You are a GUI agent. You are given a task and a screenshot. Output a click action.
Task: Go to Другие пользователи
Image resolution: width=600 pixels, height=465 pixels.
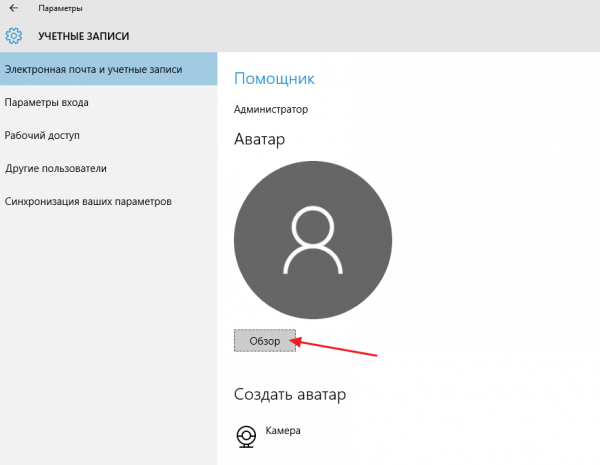[x=109, y=168]
